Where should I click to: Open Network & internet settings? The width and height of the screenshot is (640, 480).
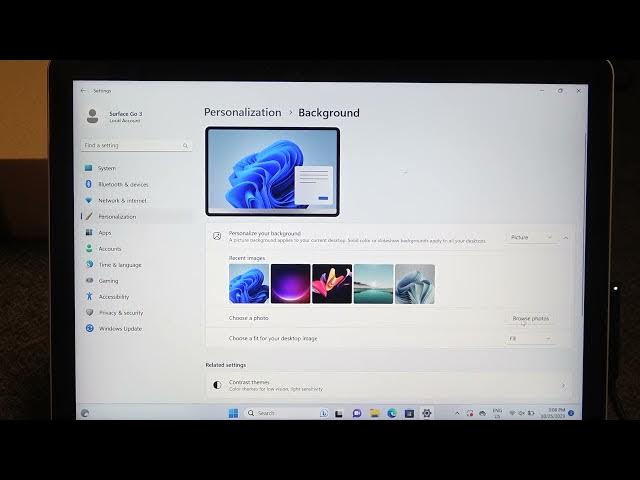pyautogui.click(x=136, y=200)
